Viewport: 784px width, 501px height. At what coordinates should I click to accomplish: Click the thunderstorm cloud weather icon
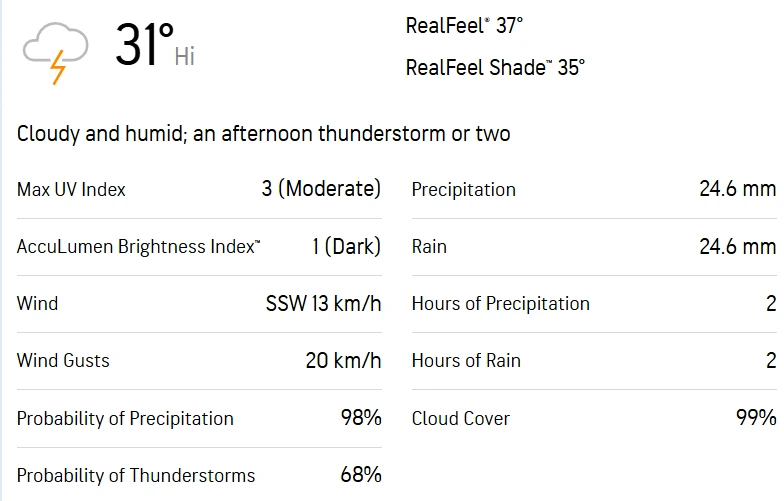click(55, 50)
